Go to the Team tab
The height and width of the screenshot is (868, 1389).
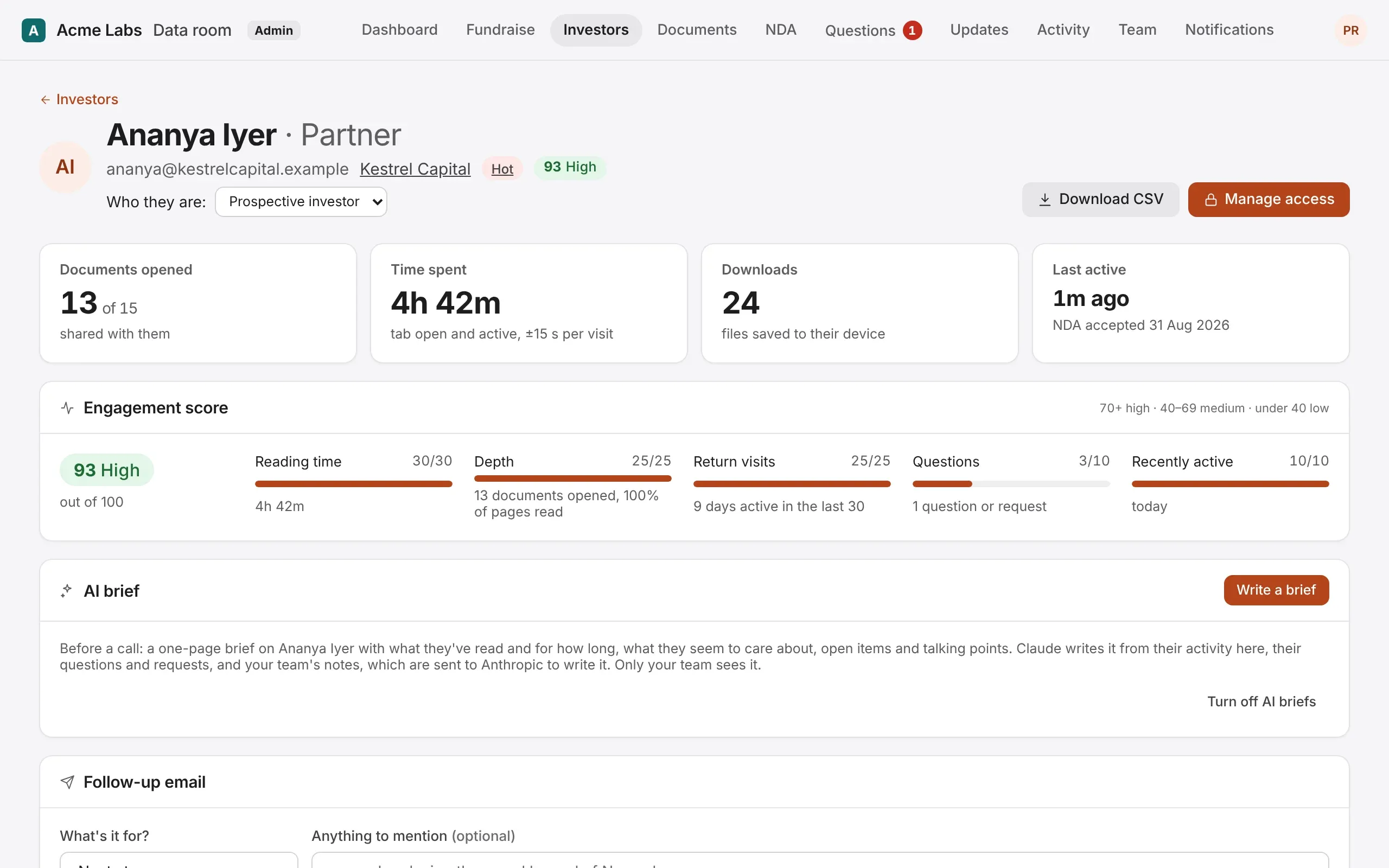(1137, 30)
